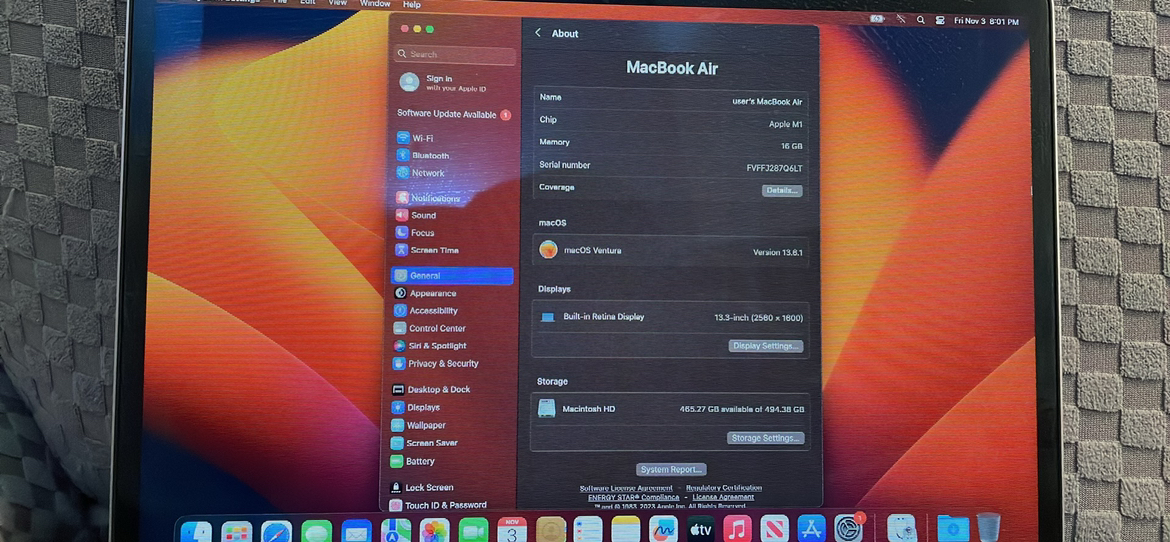
Task: Select Network in the settings sidebar
Action: click(x=420, y=172)
